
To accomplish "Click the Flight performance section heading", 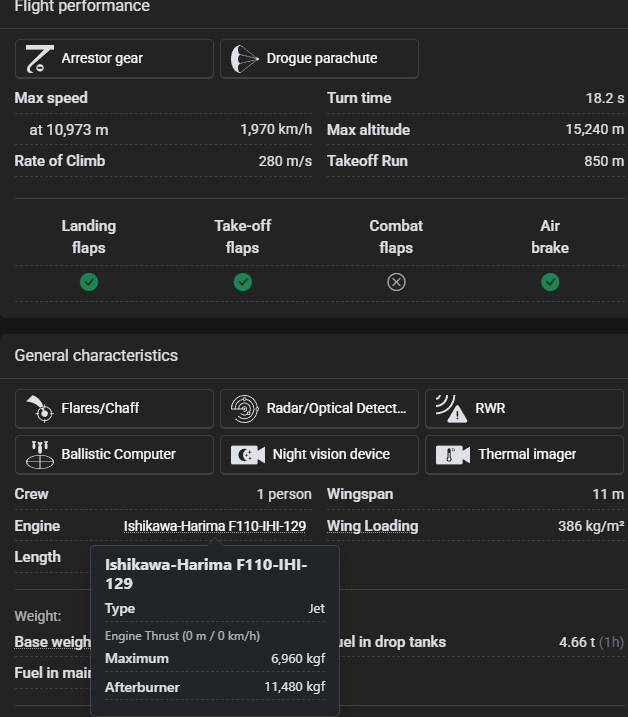I will pyautogui.click(x=82, y=7).
